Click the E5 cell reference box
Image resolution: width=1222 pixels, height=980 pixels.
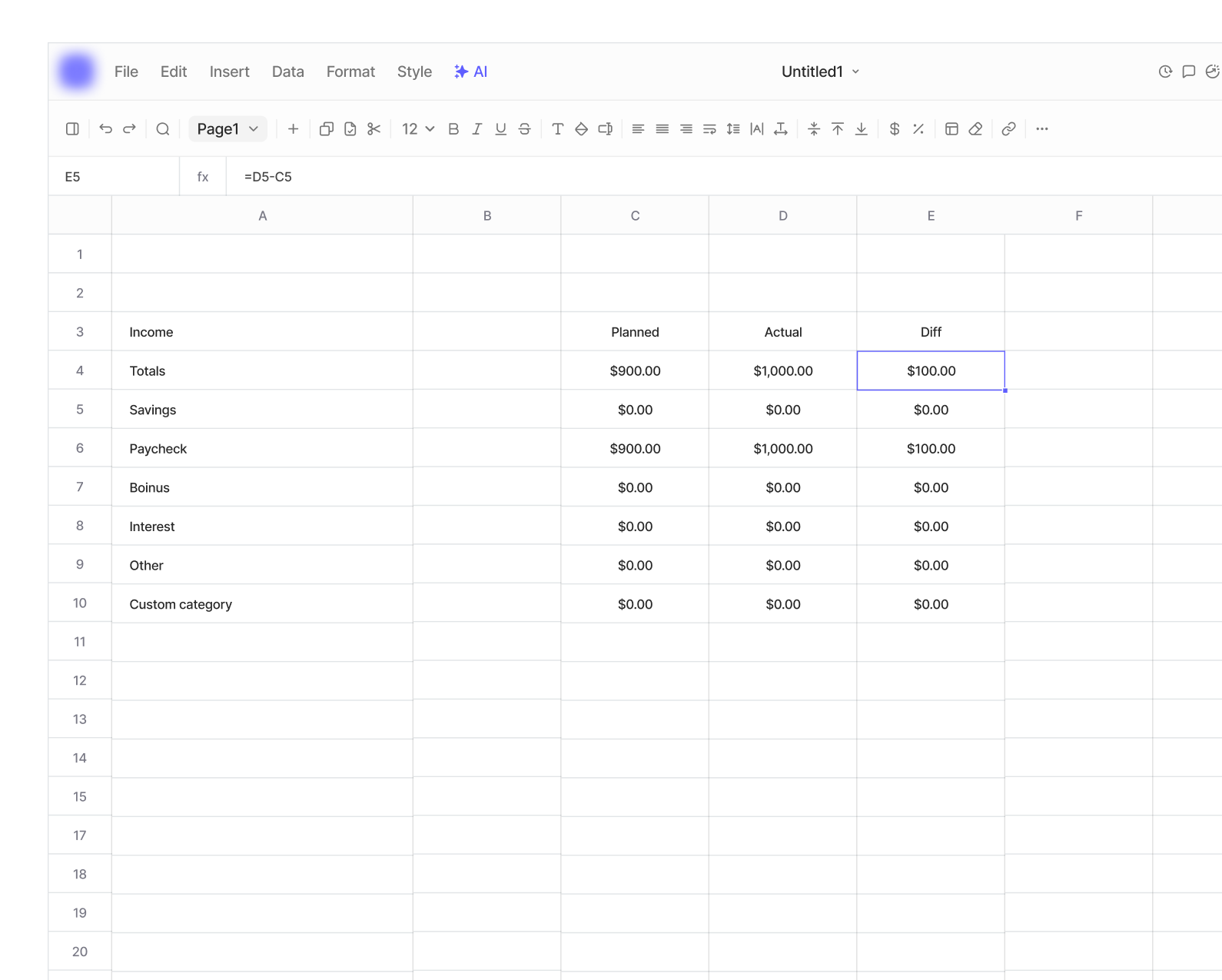click(x=114, y=177)
